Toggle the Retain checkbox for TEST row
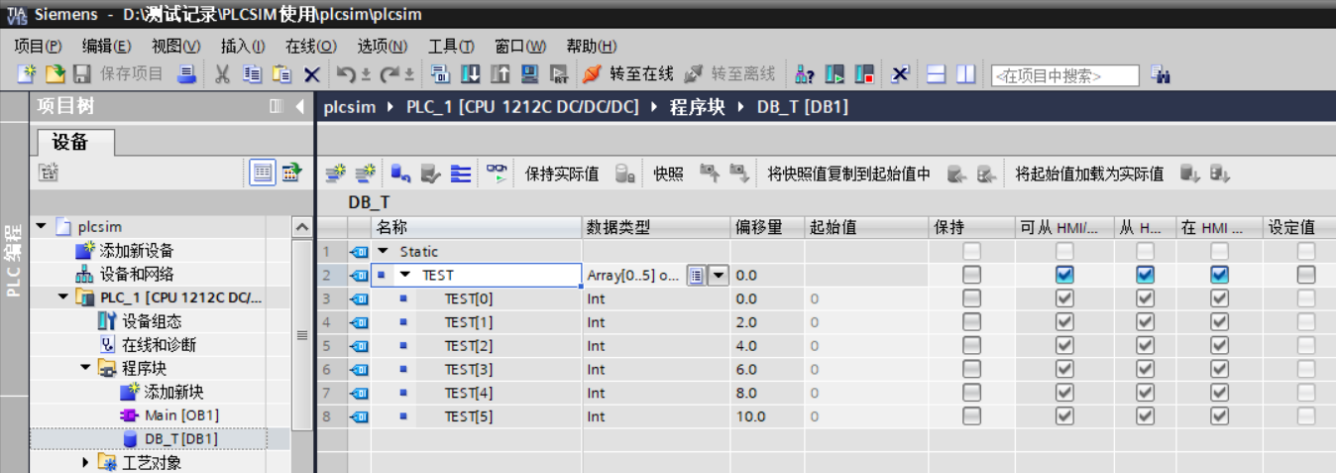 [971, 275]
